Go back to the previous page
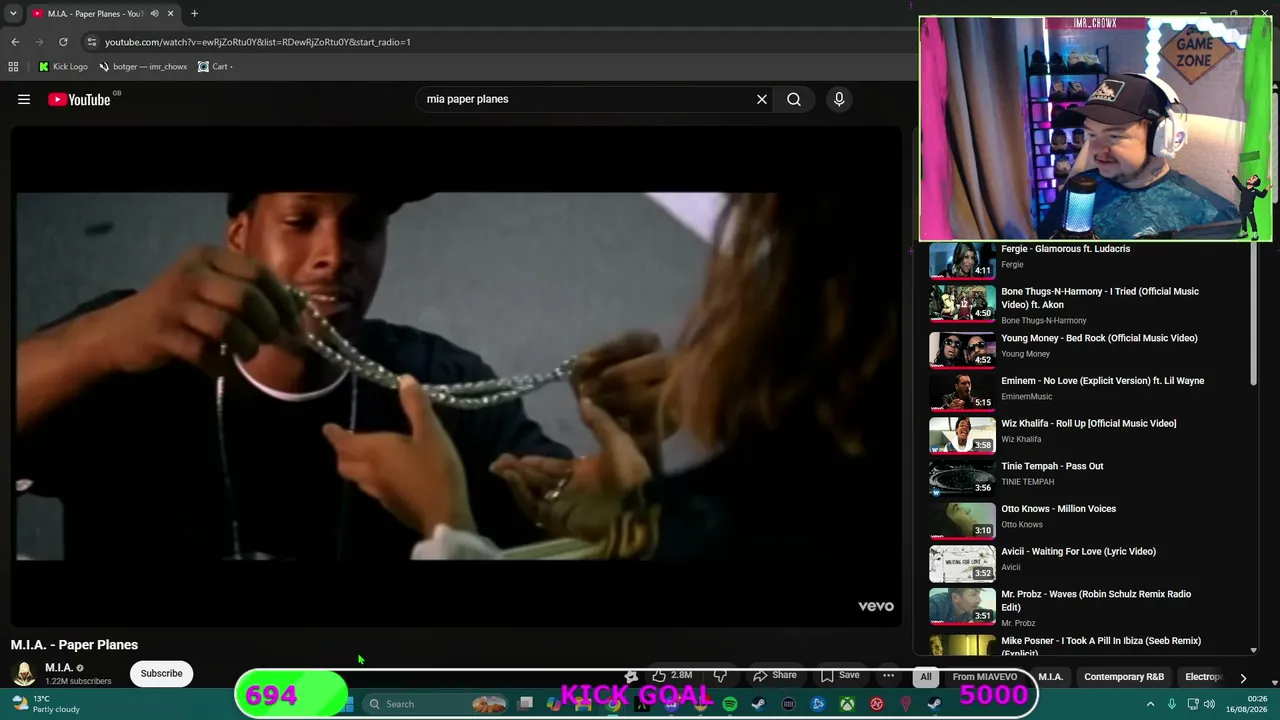 15,42
